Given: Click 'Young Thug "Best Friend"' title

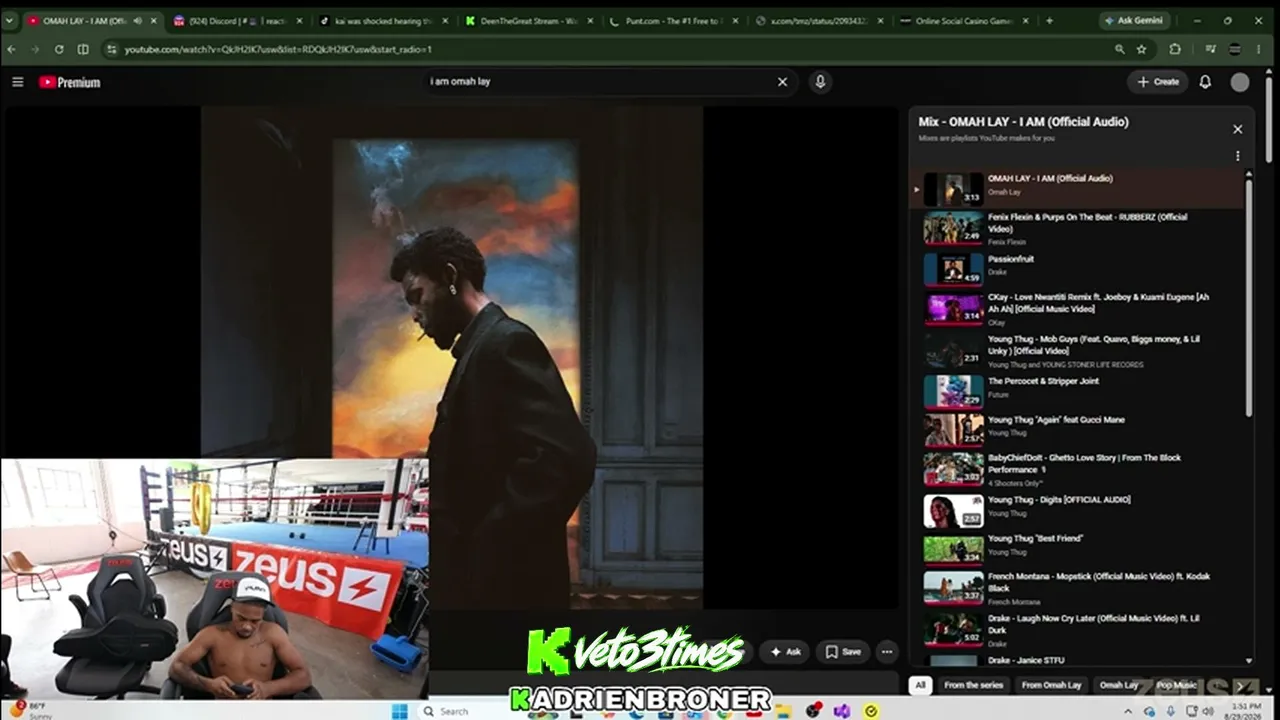Looking at the screenshot, I should coord(1035,539).
